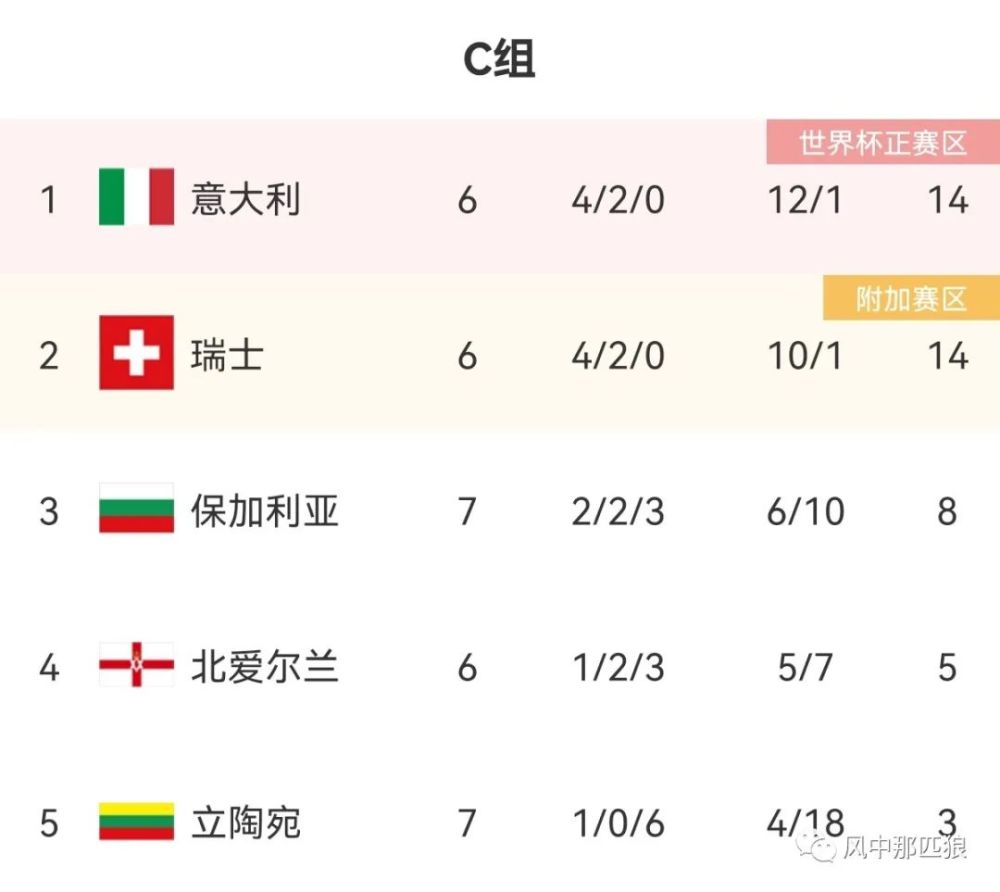This screenshot has height=892, width=1000.
Task: Open team 北爱尔兰 from the table
Action: (x=264, y=667)
